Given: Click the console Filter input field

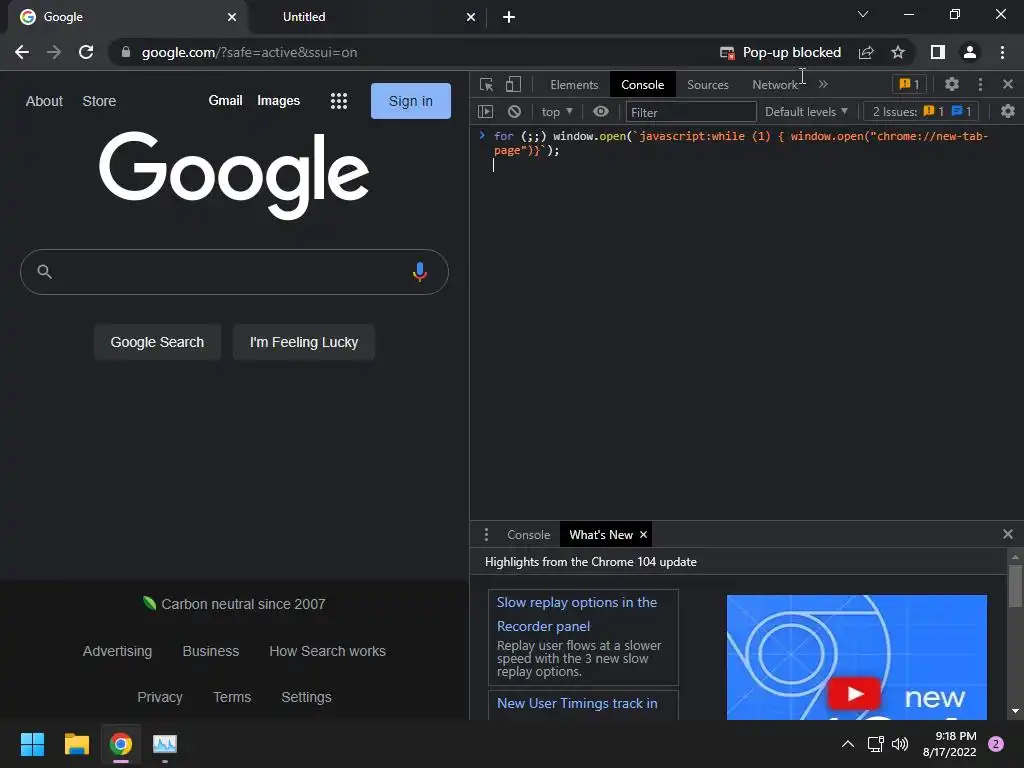Looking at the screenshot, I should [691, 112].
